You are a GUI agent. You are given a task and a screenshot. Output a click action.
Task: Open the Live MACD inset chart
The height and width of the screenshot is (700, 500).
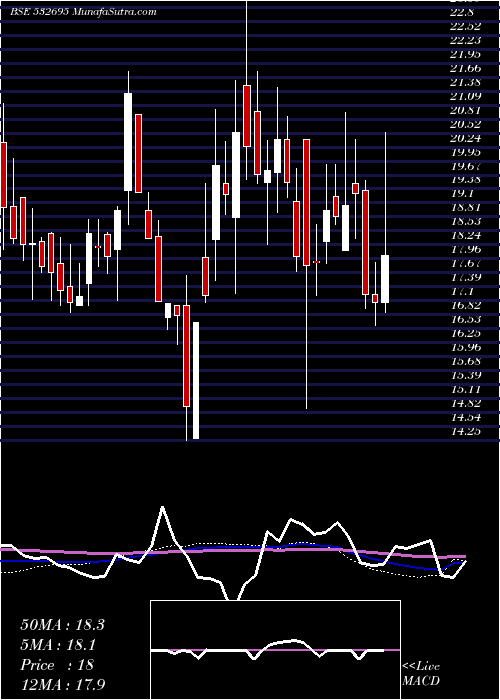[275, 650]
